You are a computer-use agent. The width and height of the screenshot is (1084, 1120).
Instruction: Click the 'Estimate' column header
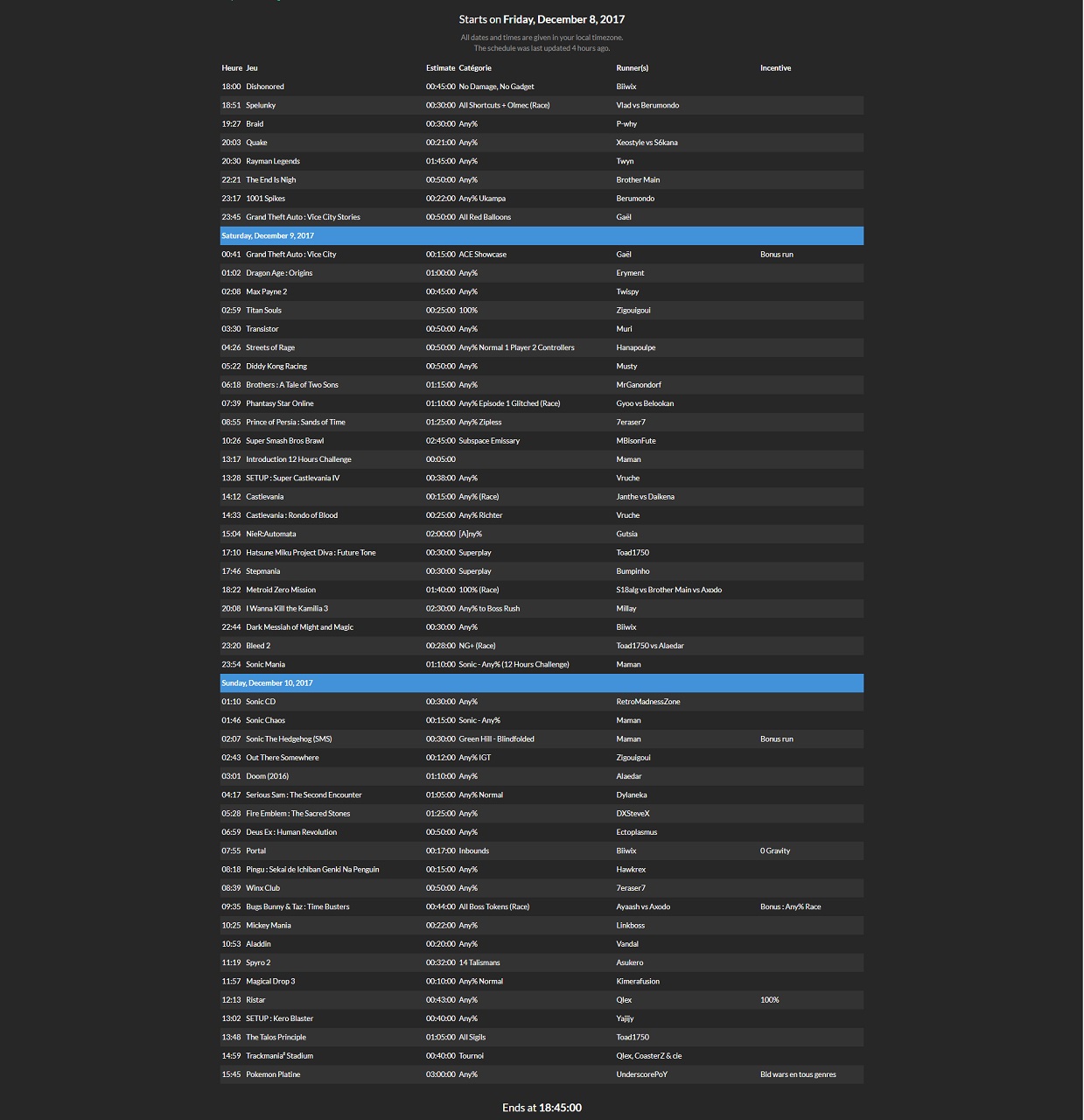point(441,68)
